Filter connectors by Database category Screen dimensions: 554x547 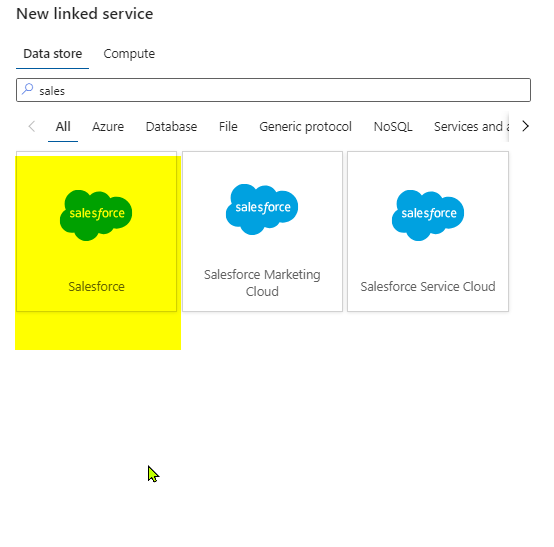point(171,127)
